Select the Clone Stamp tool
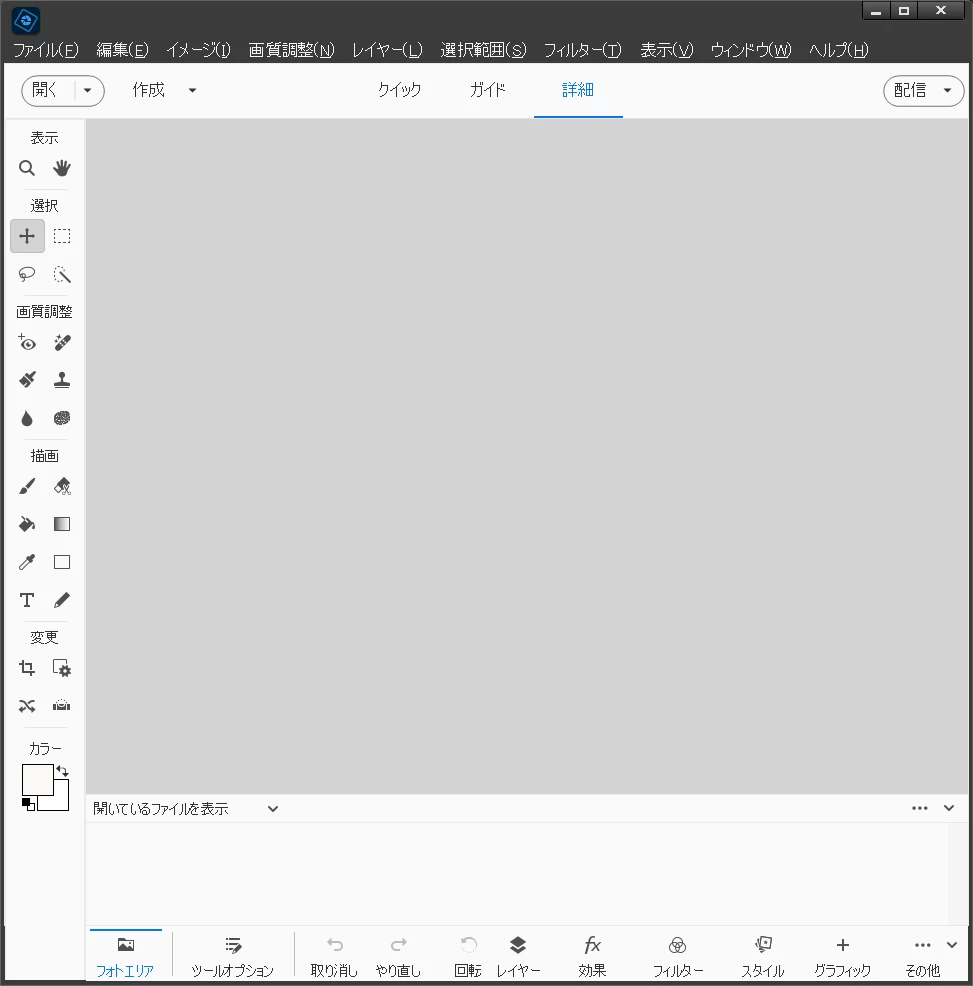Image resolution: width=973 pixels, height=986 pixels. point(62,380)
